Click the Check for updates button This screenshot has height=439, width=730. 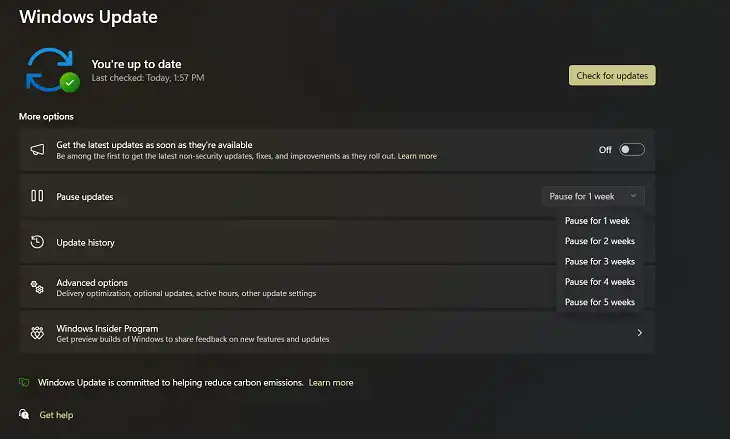[612, 75]
